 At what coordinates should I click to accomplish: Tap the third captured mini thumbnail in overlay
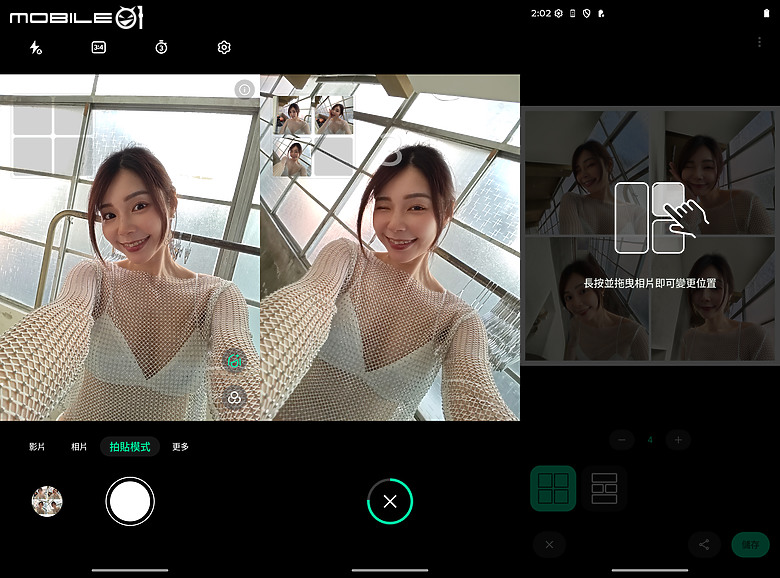pos(292,157)
